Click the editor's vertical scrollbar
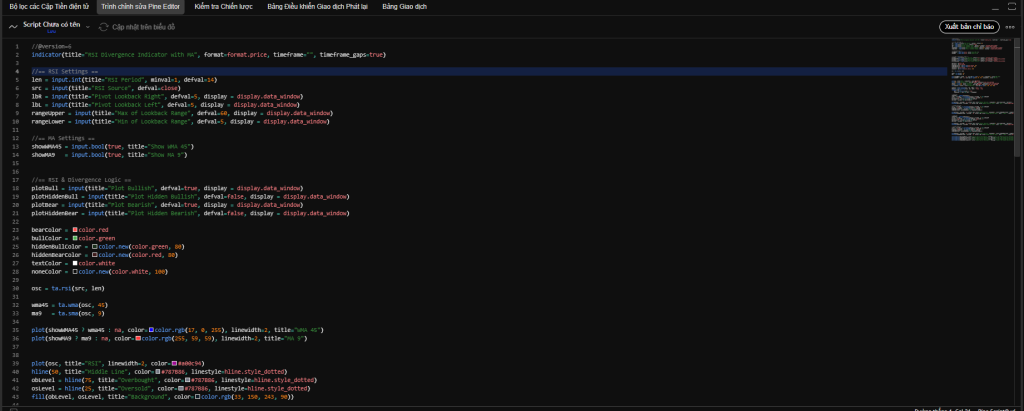The width and height of the screenshot is (1024, 411). pyautogui.click(x=1019, y=100)
